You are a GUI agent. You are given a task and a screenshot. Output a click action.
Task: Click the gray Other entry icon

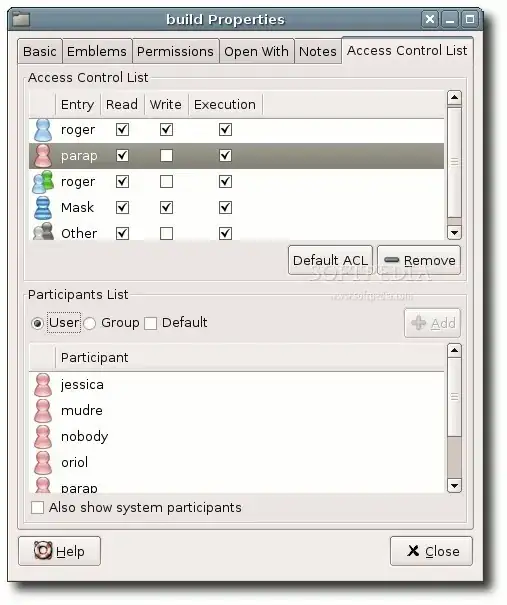[x=43, y=232]
